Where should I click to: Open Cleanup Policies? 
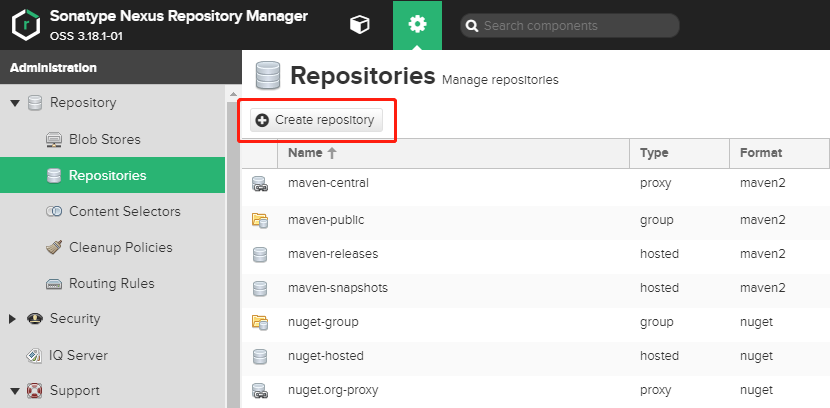point(121,248)
